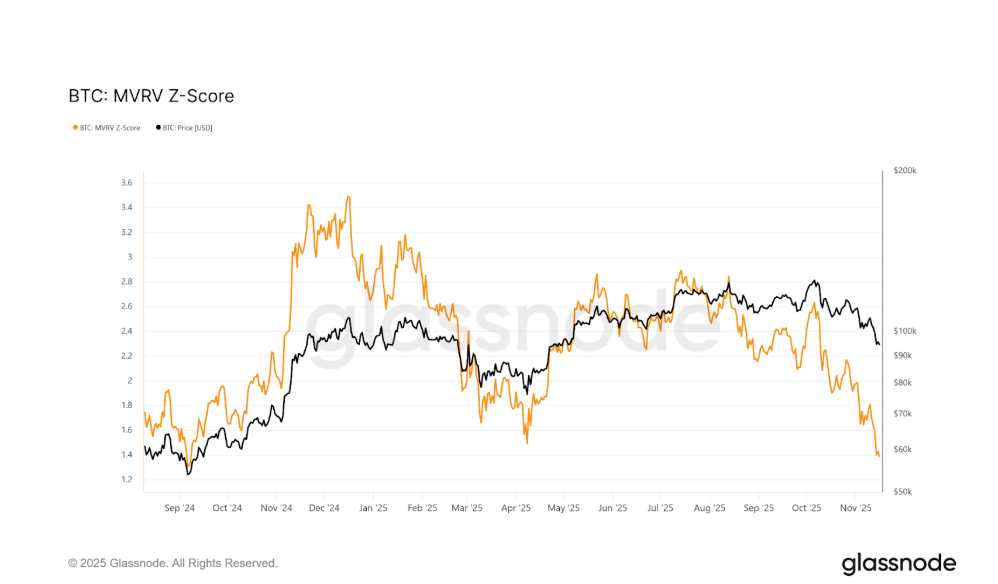
Task: Toggle the BTC: Price [USD] legend entry
Action: 187,128
